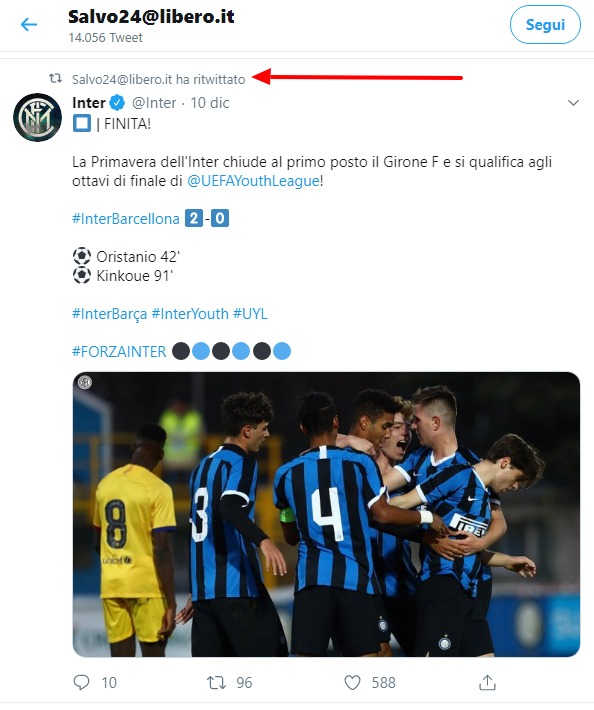Share the tweet via upload icon
This screenshot has height=710, width=594.
[x=487, y=682]
